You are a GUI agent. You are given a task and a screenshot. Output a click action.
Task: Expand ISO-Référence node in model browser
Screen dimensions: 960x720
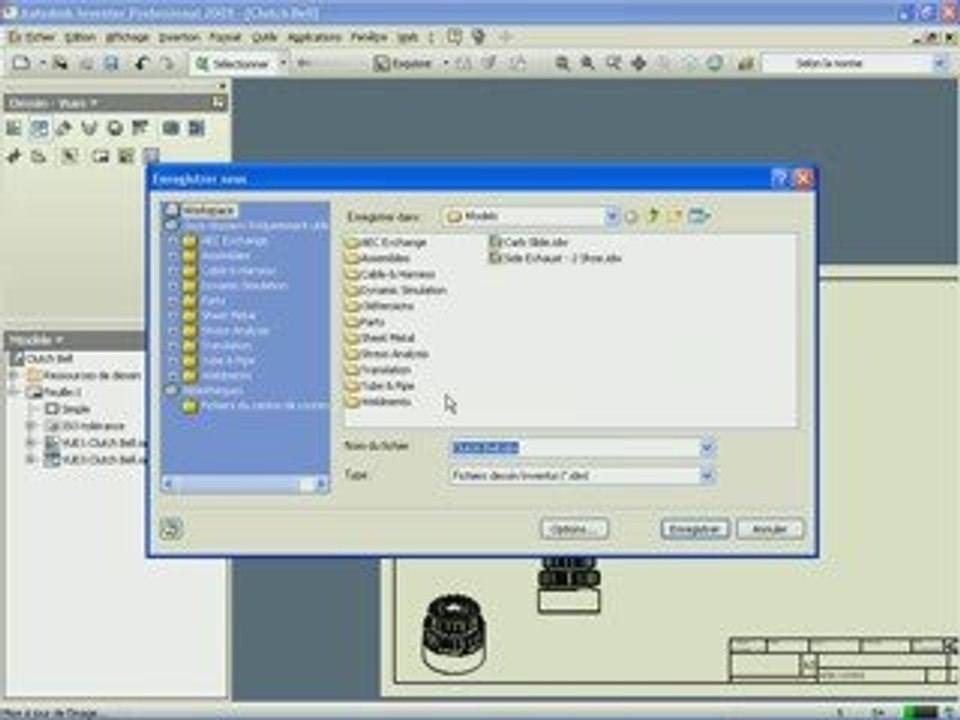click(x=31, y=426)
